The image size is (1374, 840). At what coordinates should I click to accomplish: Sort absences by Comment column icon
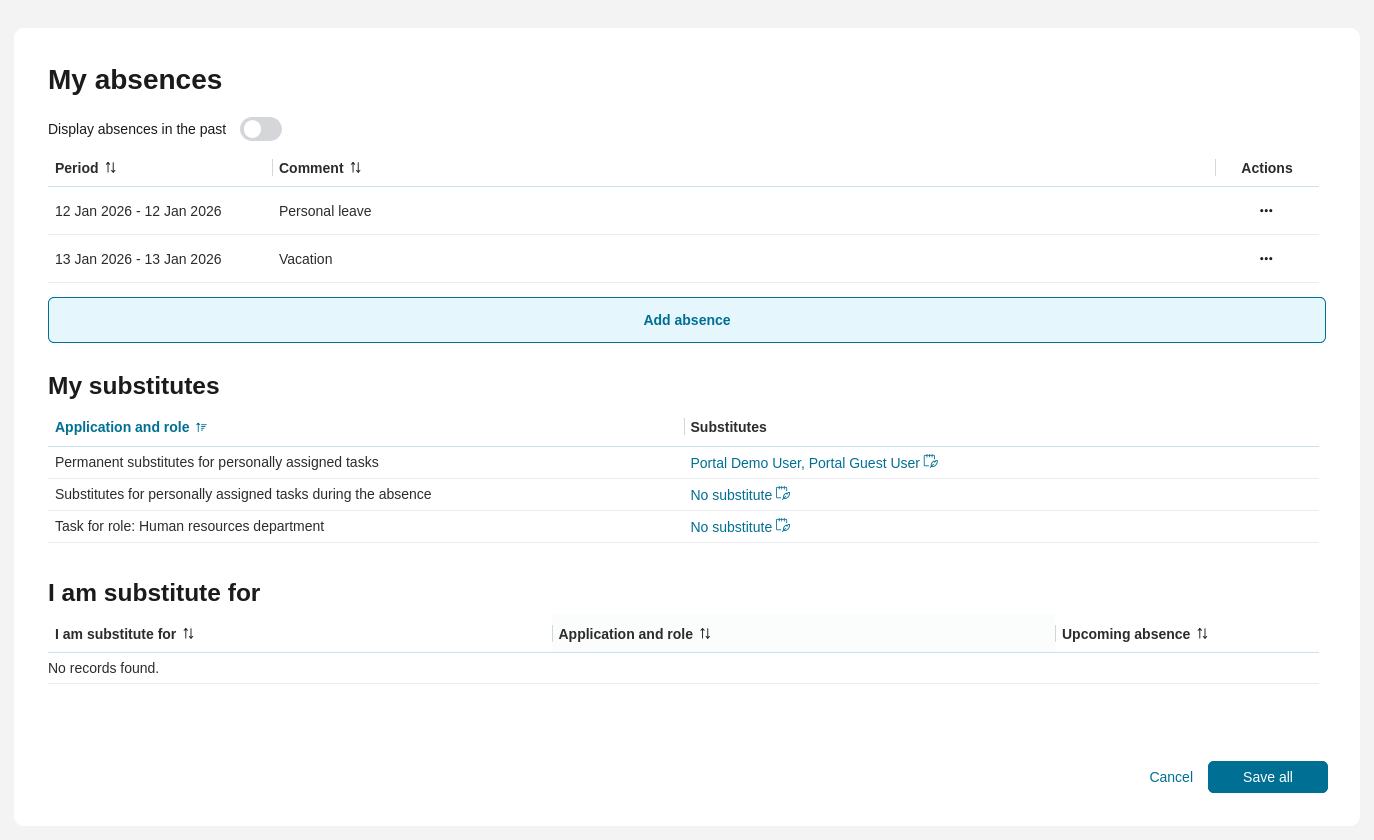coord(355,168)
